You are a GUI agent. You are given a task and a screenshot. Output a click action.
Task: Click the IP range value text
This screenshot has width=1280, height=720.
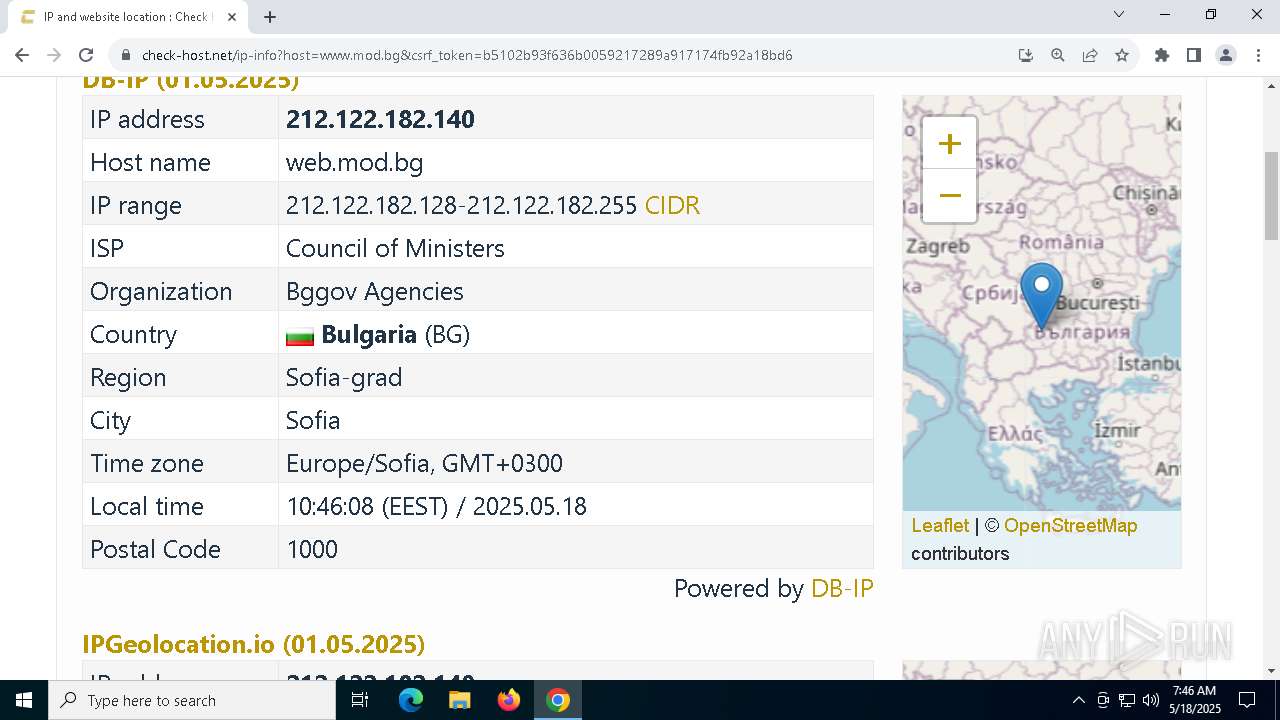point(461,205)
